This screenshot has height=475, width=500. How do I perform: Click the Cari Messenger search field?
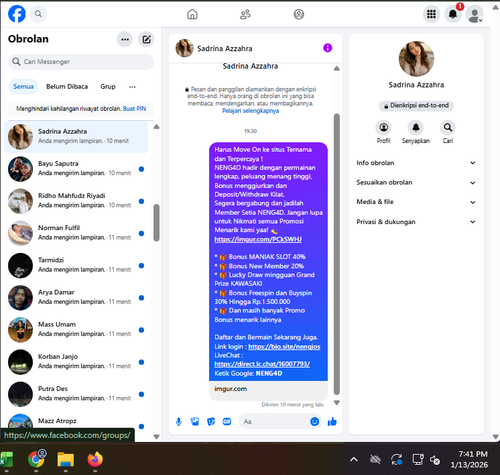81,62
